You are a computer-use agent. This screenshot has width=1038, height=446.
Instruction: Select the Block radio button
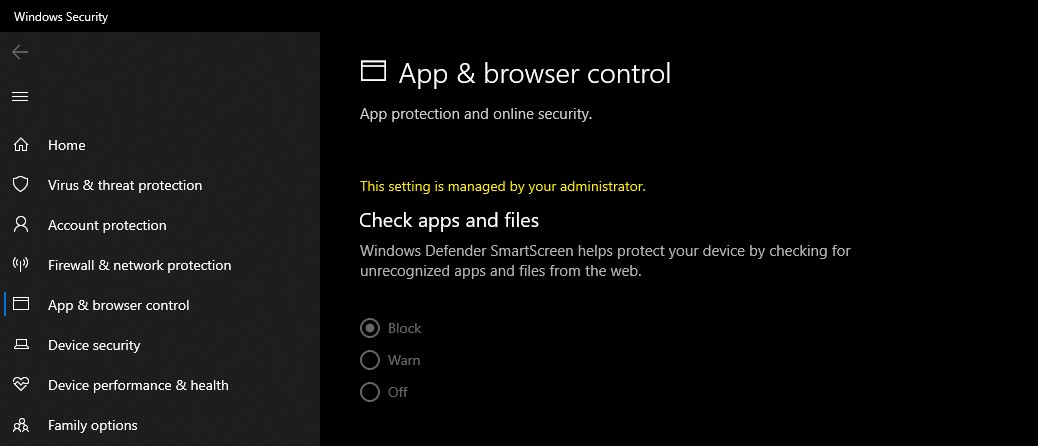click(369, 328)
